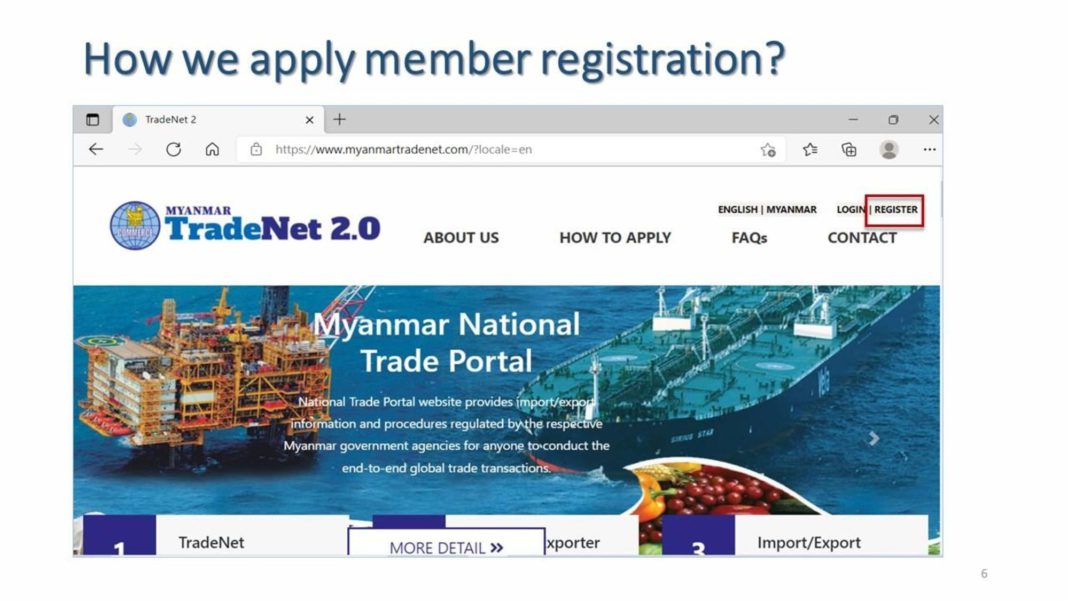Click the REGISTER link
Screen dimensions: 1068x601
tap(896, 209)
